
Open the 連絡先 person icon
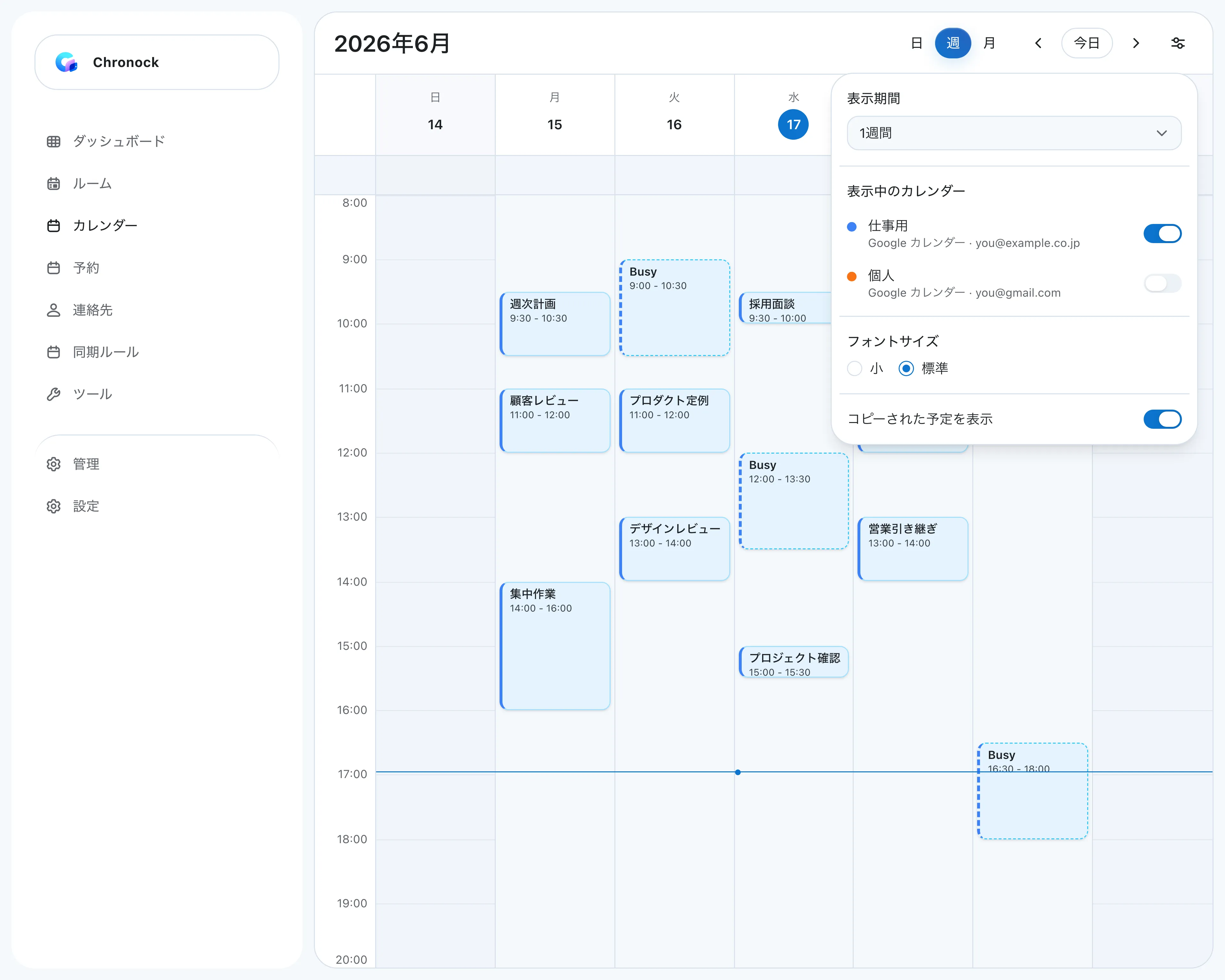click(53, 310)
